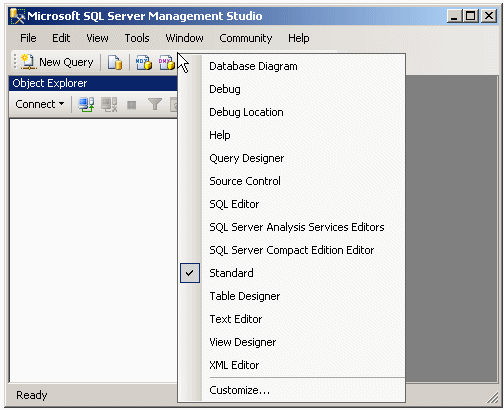Enable the Table Designer toolbar
Viewport: 504px width, 410px height.
click(x=292, y=296)
